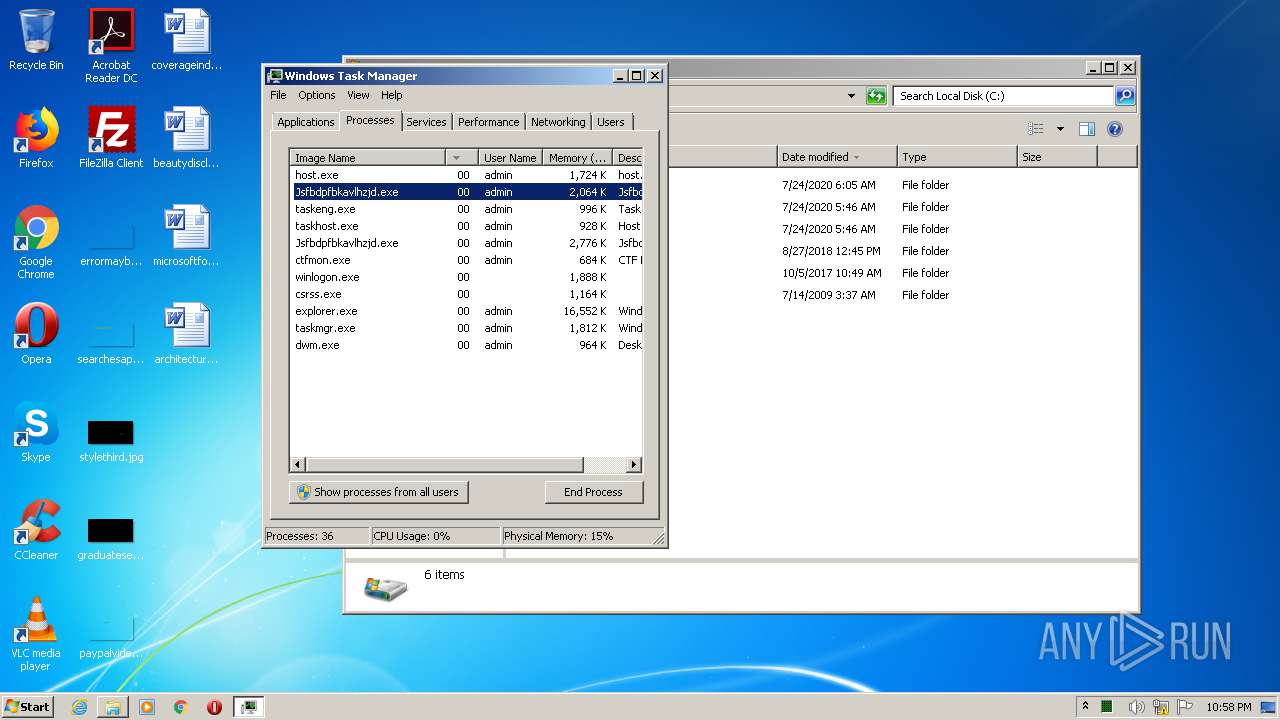1280x720 pixels.
Task: Show hidden tray icons arrow
Action: pyautogui.click(x=1086, y=707)
